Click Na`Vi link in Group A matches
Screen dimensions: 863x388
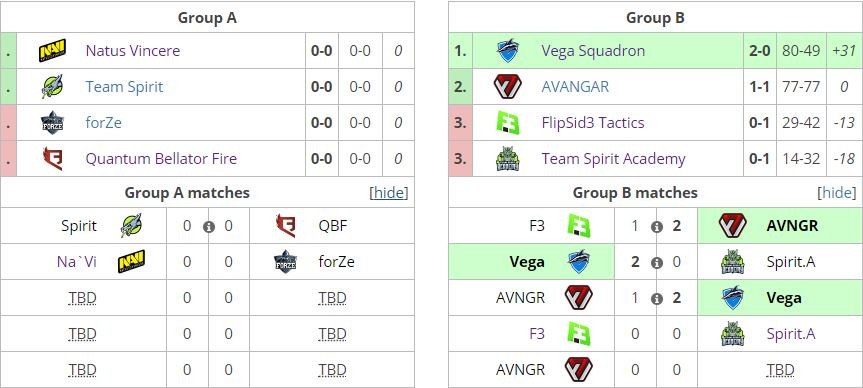point(77,261)
